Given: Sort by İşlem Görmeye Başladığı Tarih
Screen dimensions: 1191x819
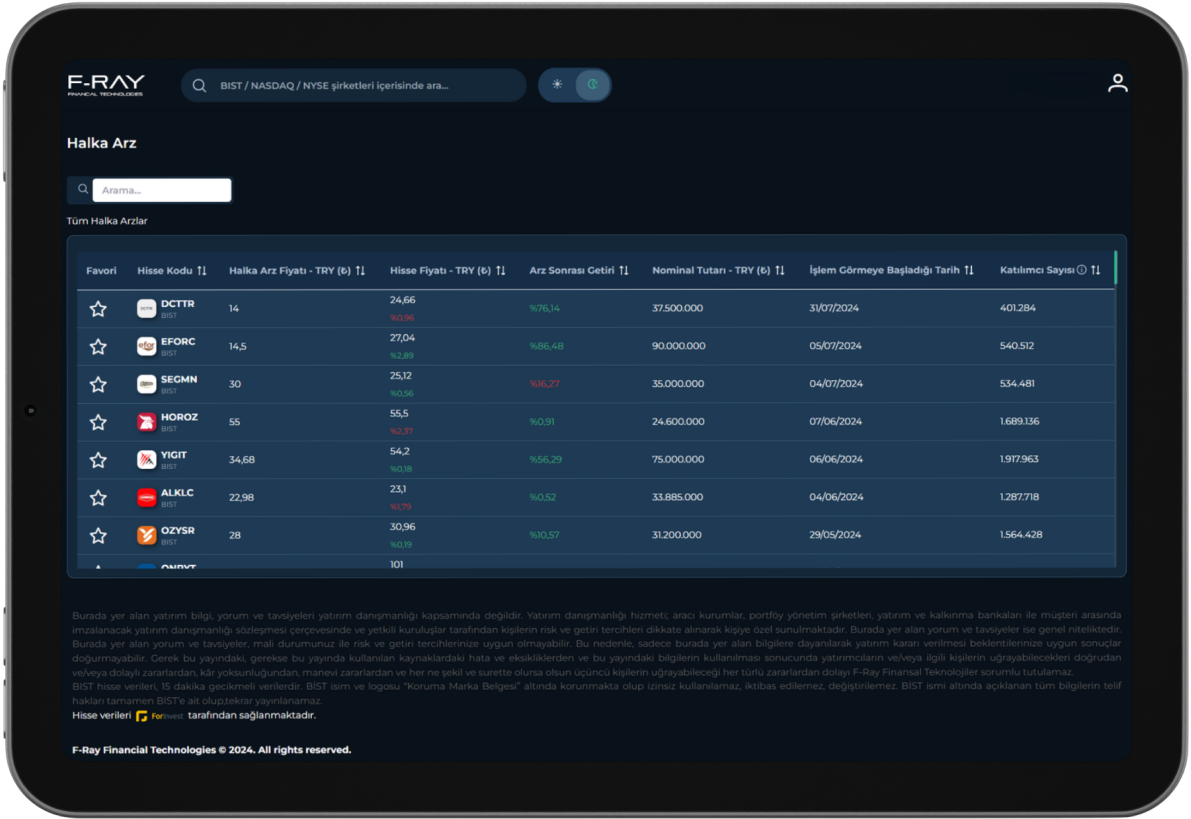Looking at the screenshot, I should [x=968, y=271].
